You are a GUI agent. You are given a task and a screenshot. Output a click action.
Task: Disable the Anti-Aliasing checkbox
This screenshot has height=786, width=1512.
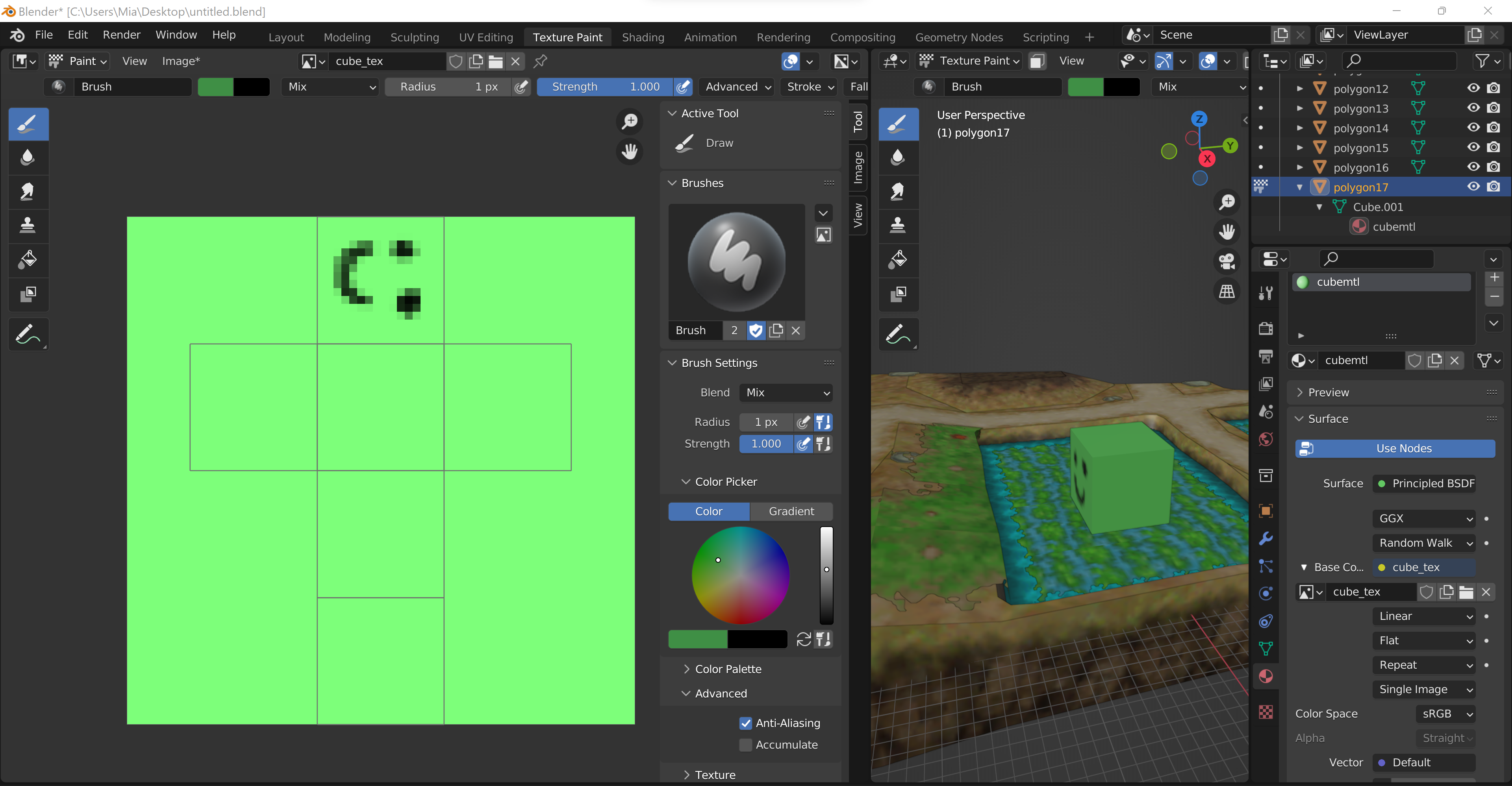(745, 723)
